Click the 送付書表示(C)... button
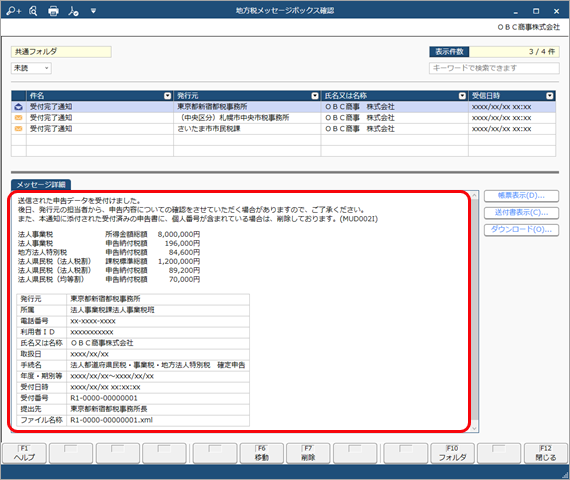Image resolution: width=570 pixels, height=480 pixels. [521, 213]
